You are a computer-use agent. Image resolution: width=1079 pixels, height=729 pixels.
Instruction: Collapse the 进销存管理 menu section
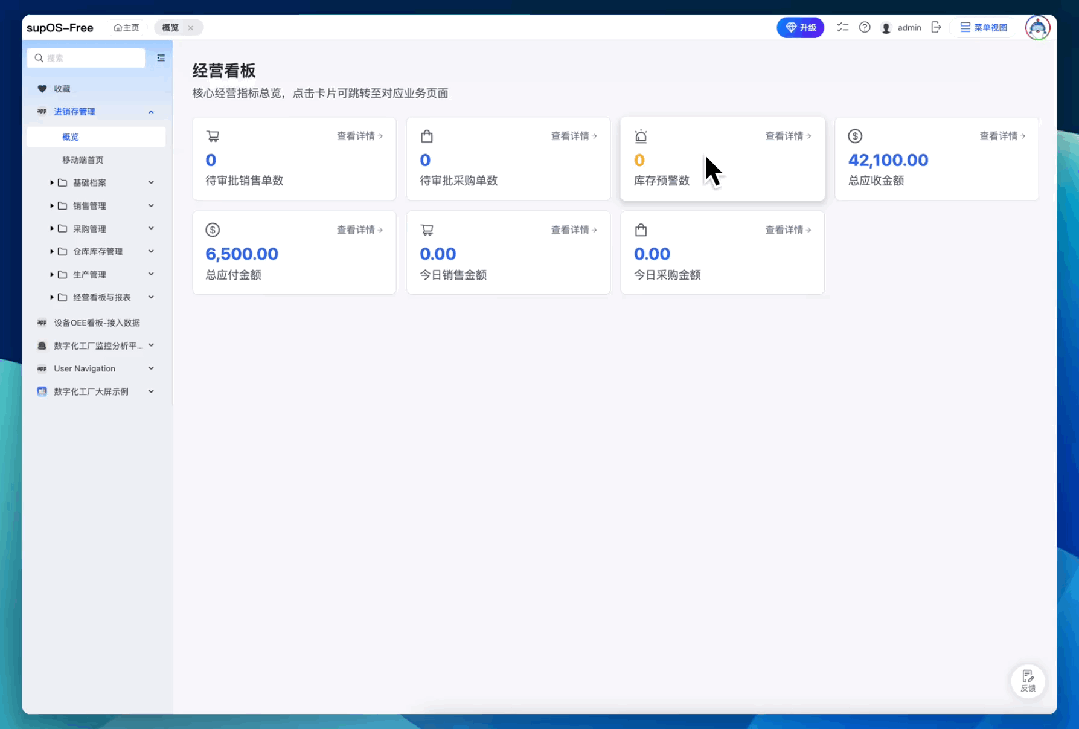click(151, 112)
